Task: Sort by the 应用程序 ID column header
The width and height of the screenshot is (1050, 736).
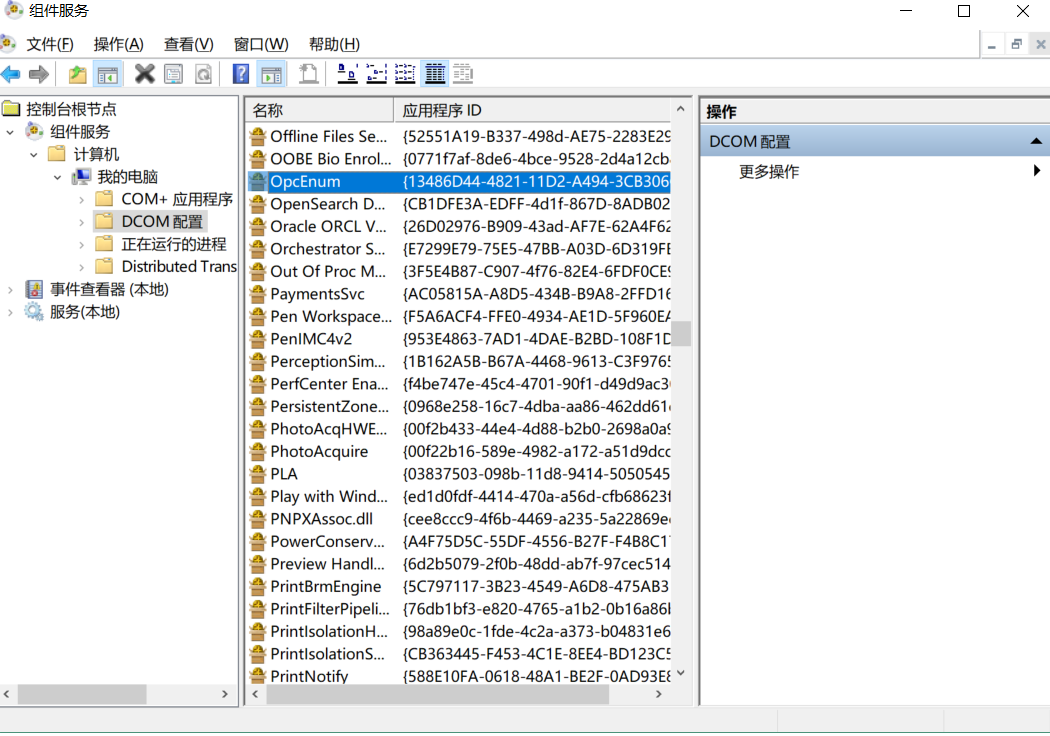Action: [532, 111]
